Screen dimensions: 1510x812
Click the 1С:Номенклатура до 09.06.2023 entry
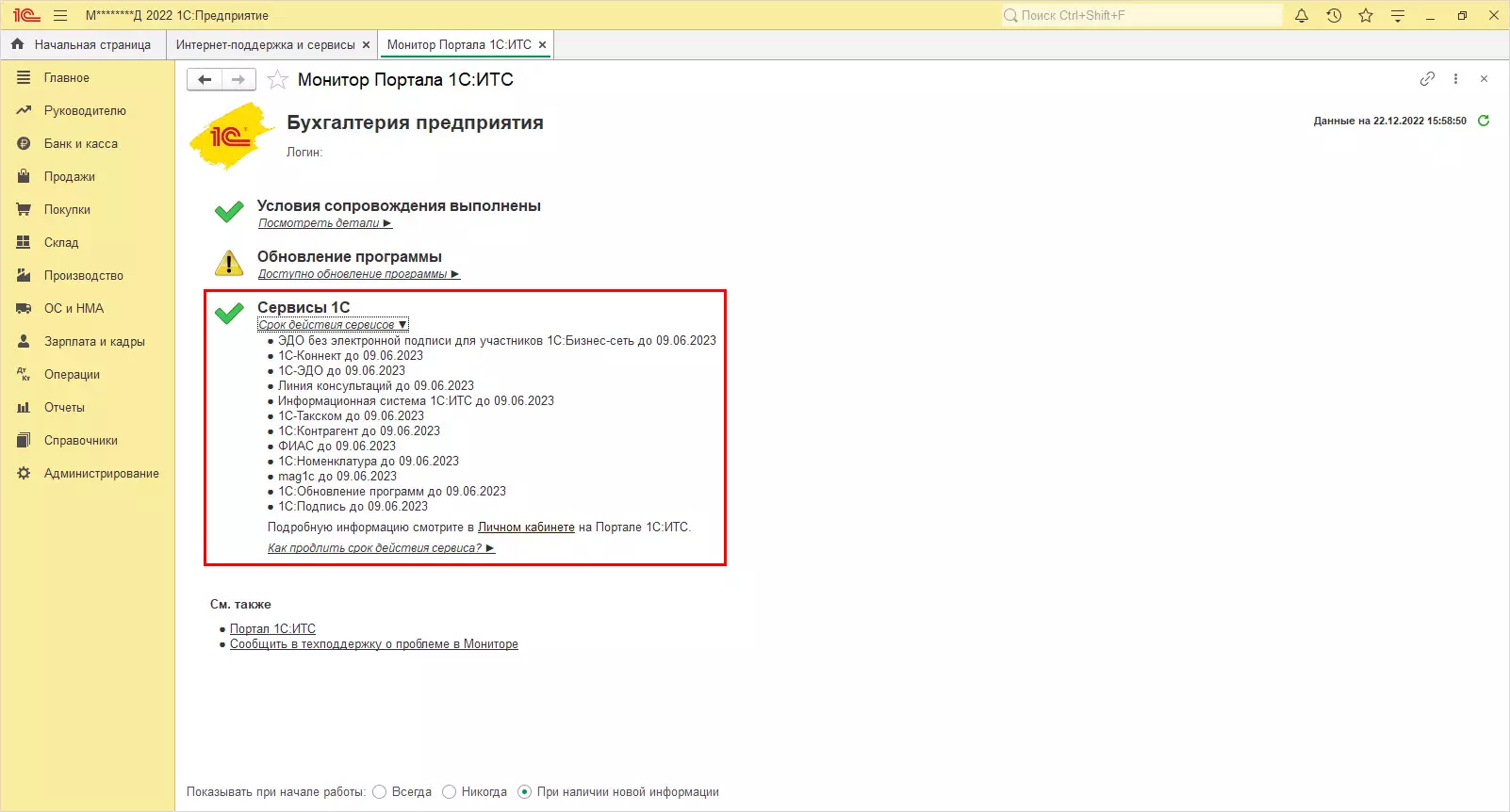click(369, 462)
